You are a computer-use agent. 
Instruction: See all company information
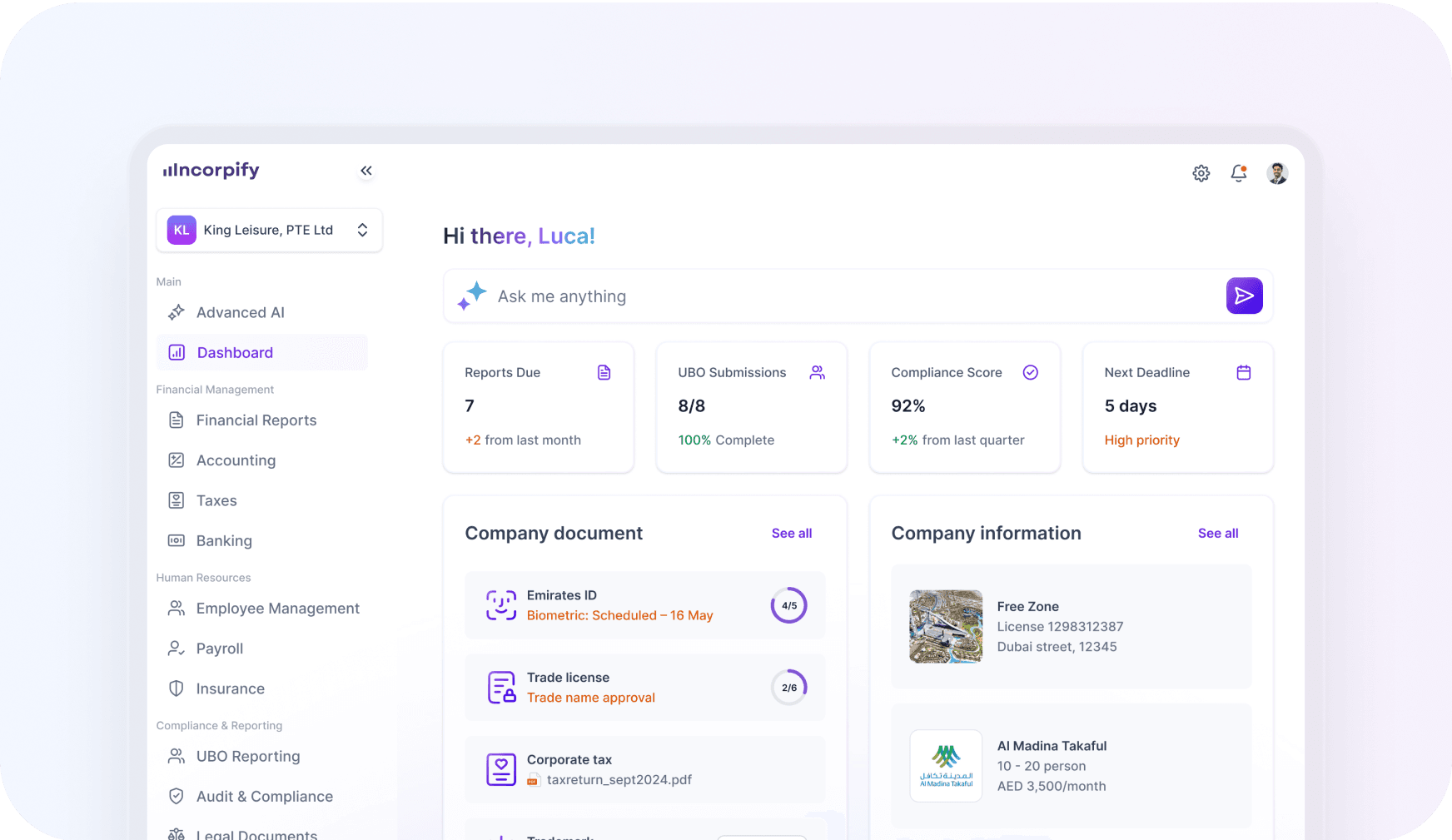pyautogui.click(x=1217, y=534)
